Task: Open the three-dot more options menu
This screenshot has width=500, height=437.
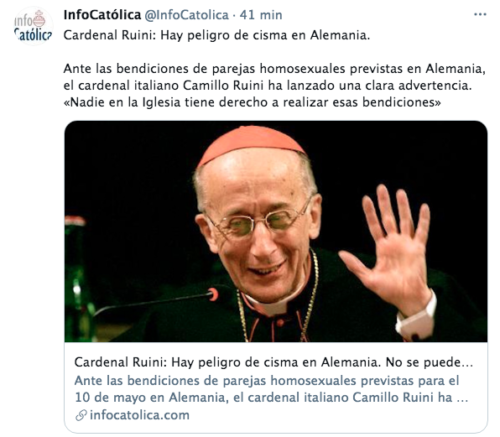Action: pos(480,15)
